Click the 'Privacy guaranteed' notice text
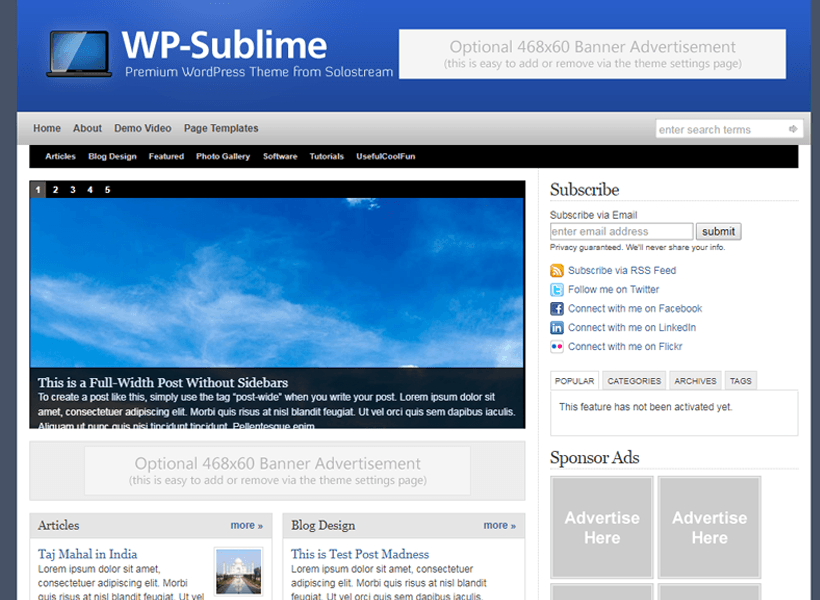The image size is (820, 600). [637, 247]
